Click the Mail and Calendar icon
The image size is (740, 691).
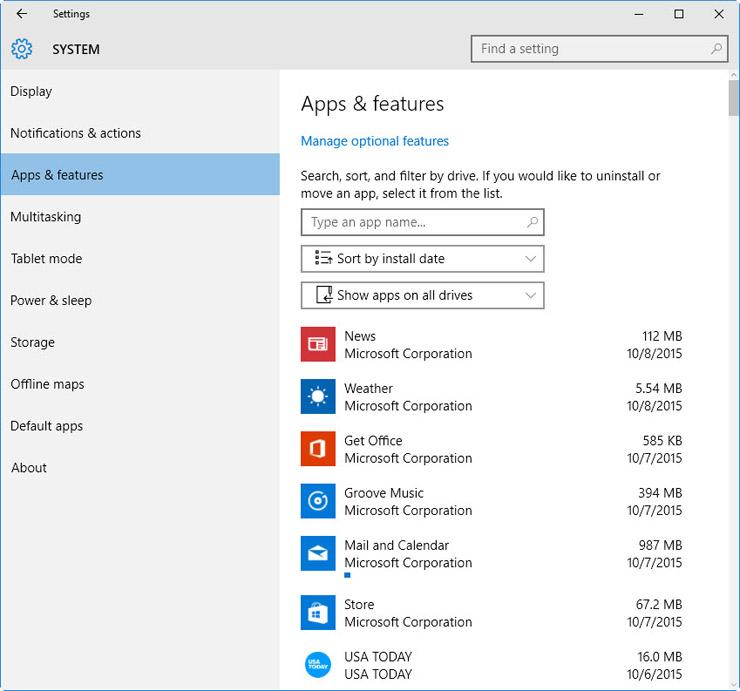click(318, 553)
